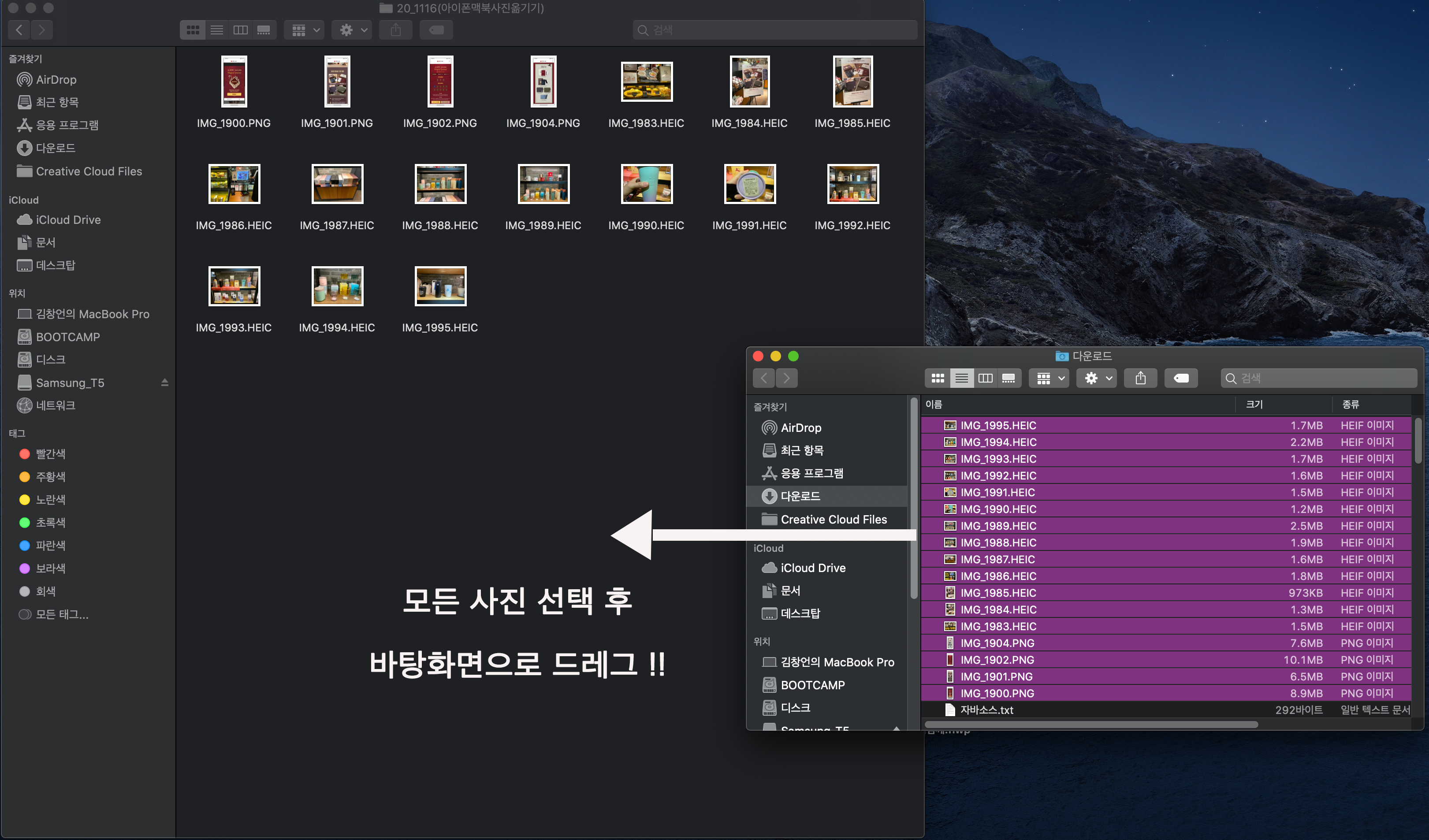Open group-by dropdown in Downloads toolbar
Viewport: 1429px width, 840px height.
(1049, 378)
